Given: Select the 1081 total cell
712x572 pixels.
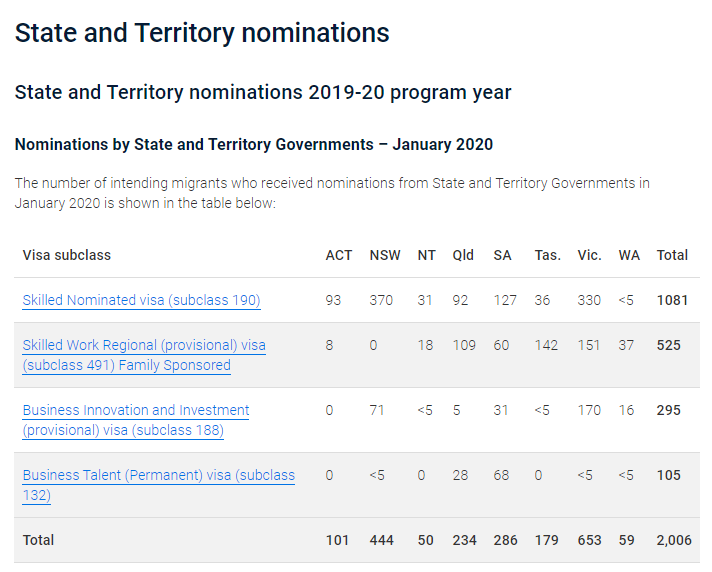Looking at the screenshot, I should (672, 300).
